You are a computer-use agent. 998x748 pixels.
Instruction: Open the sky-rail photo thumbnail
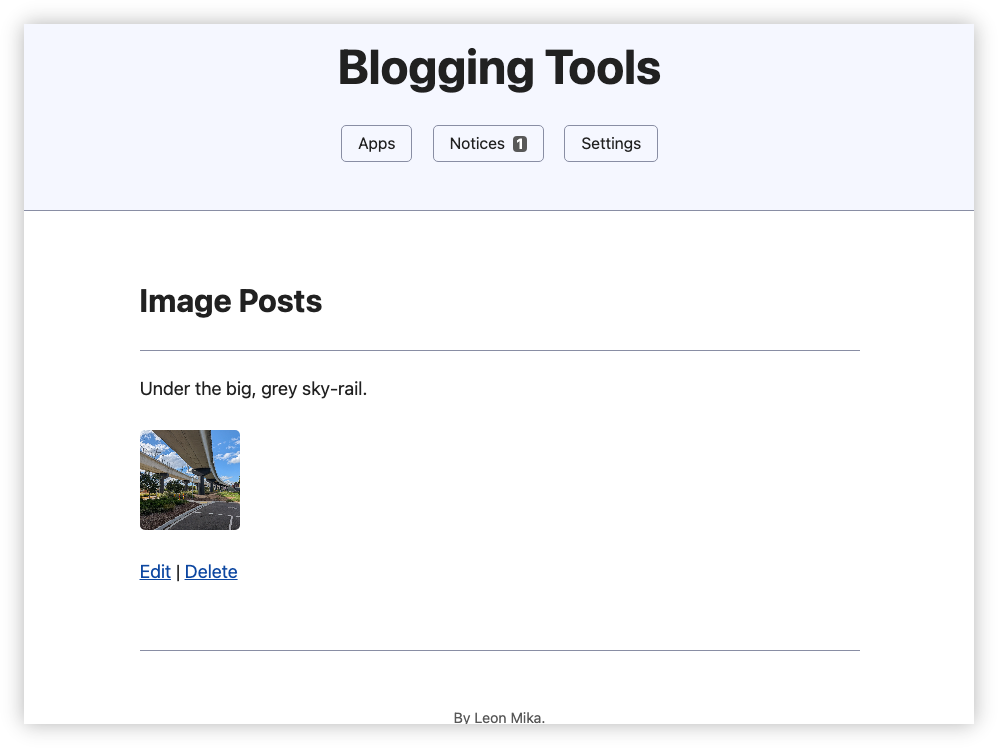[189, 479]
